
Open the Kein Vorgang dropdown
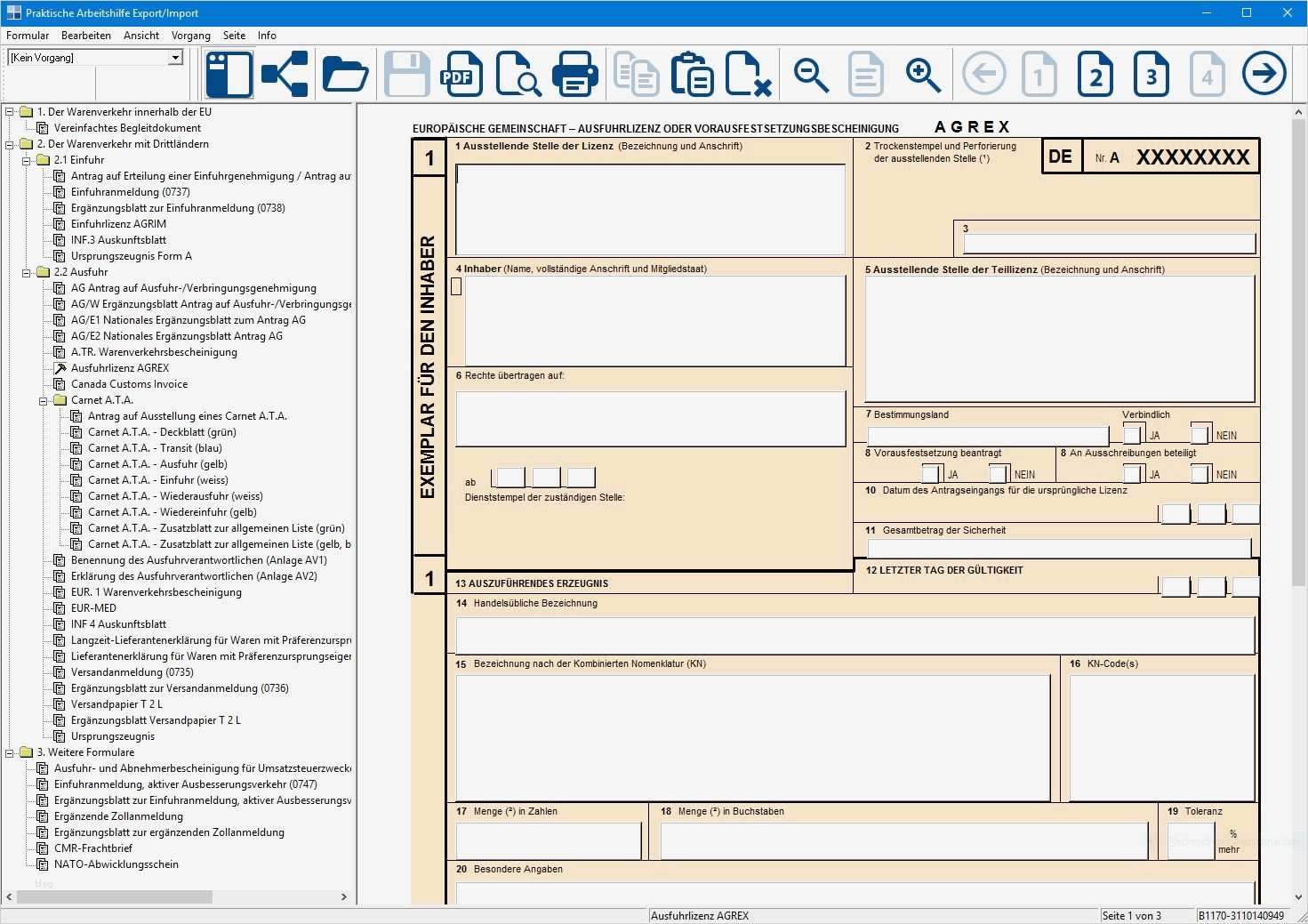tap(175, 58)
